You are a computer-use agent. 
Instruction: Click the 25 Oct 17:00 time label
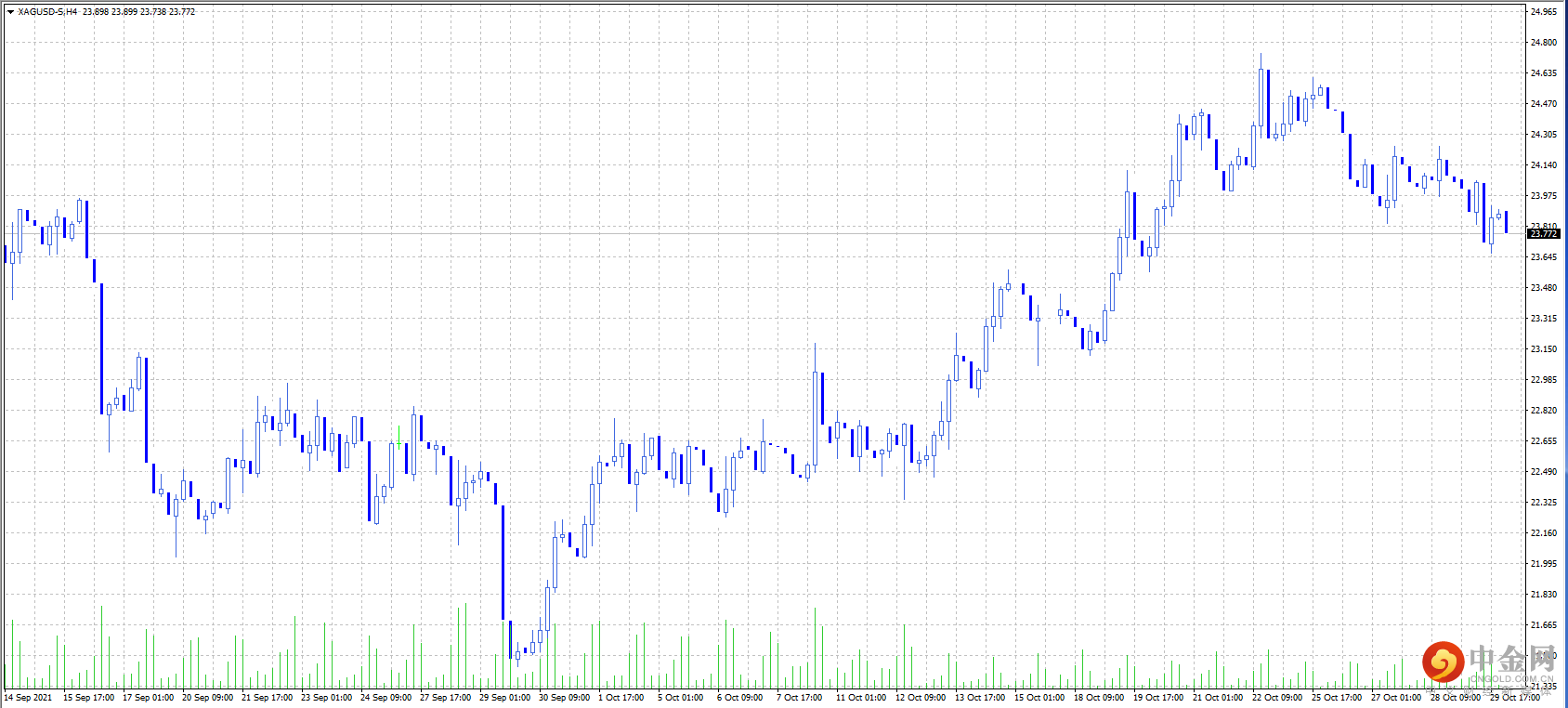(1337, 698)
